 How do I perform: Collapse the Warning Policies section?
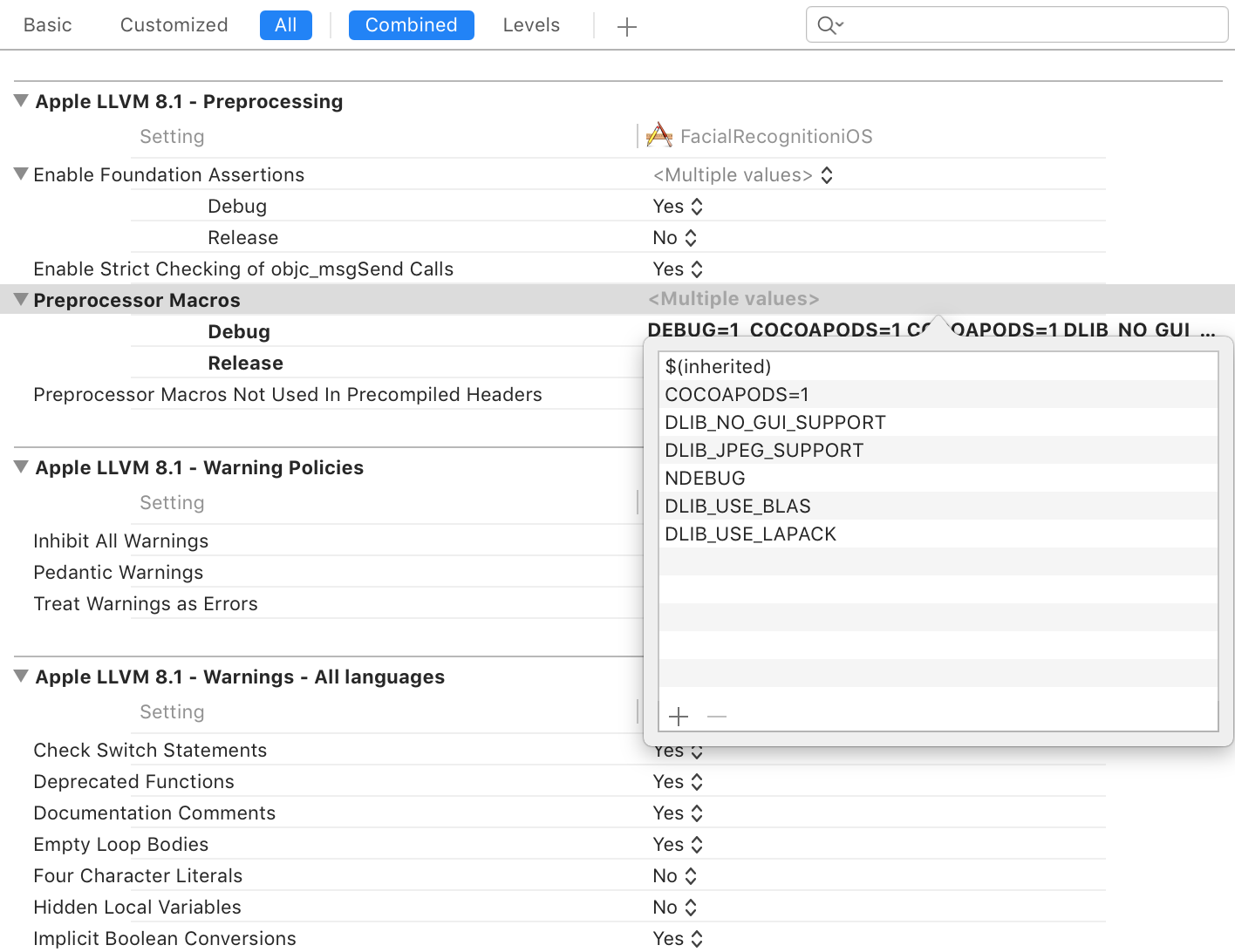(x=21, y=467)
